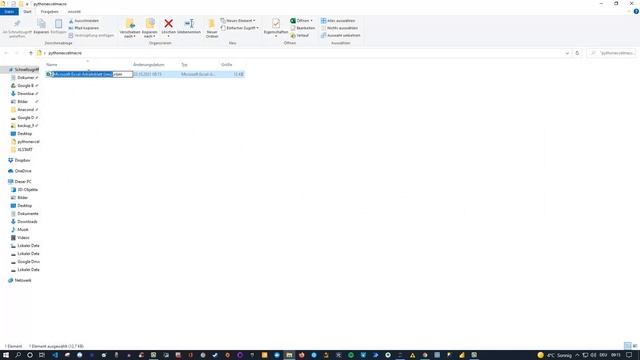Open Musik folder in sidebar

pyautogui.click(x=23, y=230)
